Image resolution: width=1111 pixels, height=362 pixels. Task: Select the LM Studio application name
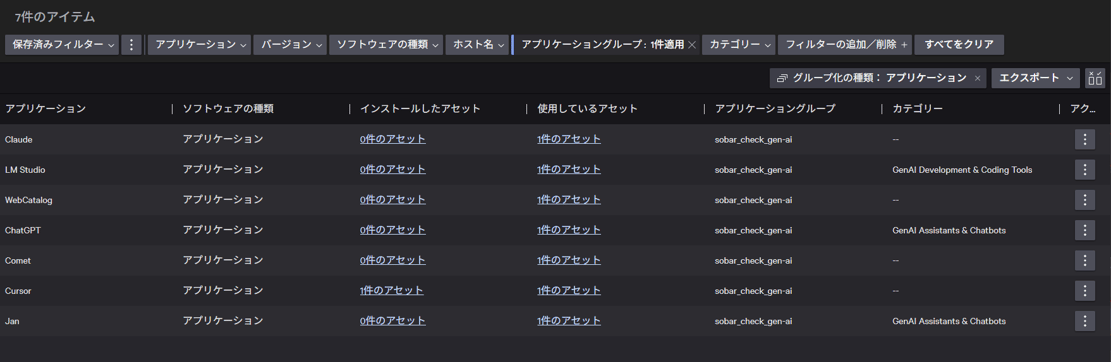[x=26, y=170]
